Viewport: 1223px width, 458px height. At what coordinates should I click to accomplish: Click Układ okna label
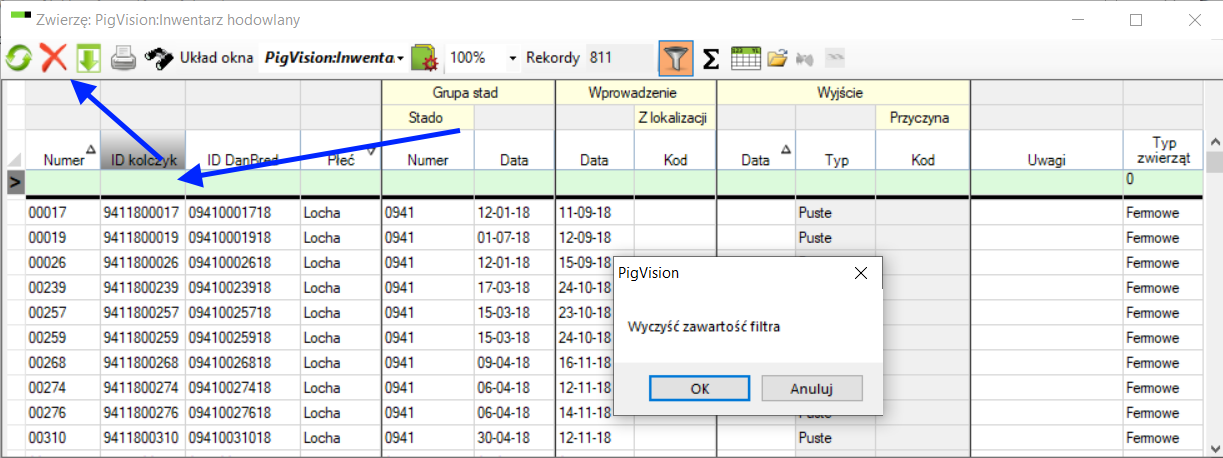216,58
